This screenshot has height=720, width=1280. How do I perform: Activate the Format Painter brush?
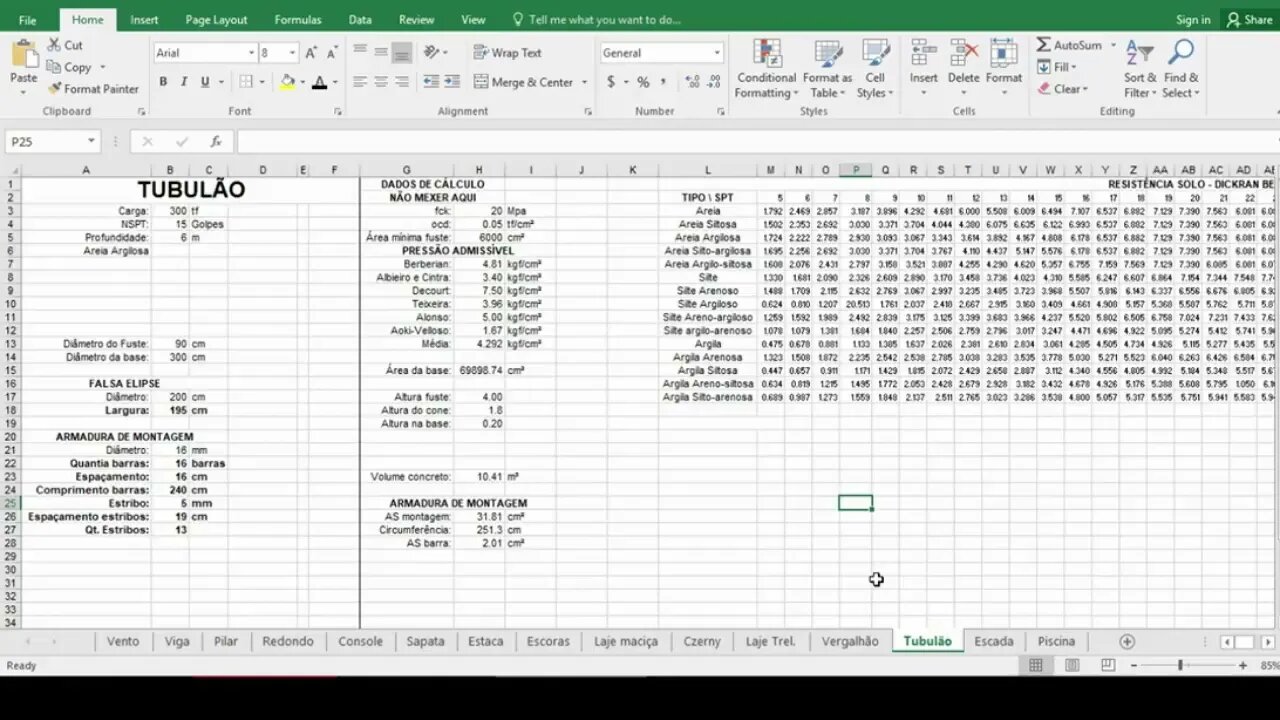[55, 89]
